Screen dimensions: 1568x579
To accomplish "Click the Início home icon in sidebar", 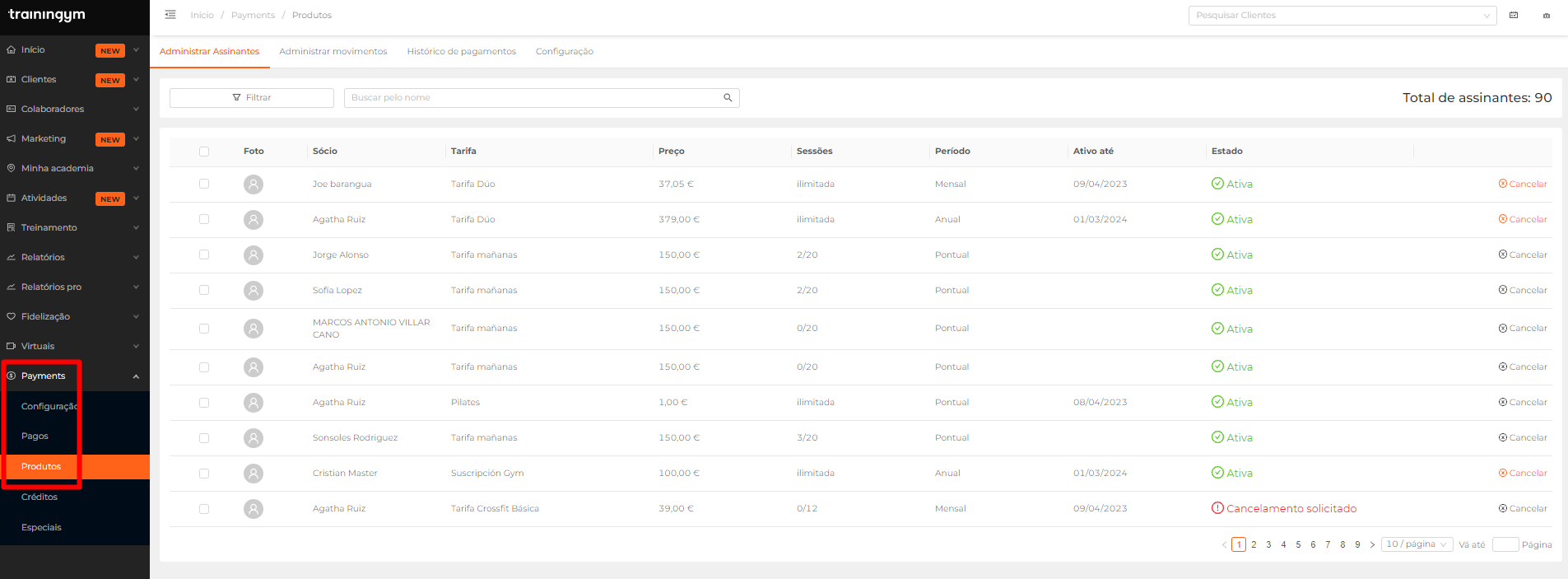I will point(11,49).
